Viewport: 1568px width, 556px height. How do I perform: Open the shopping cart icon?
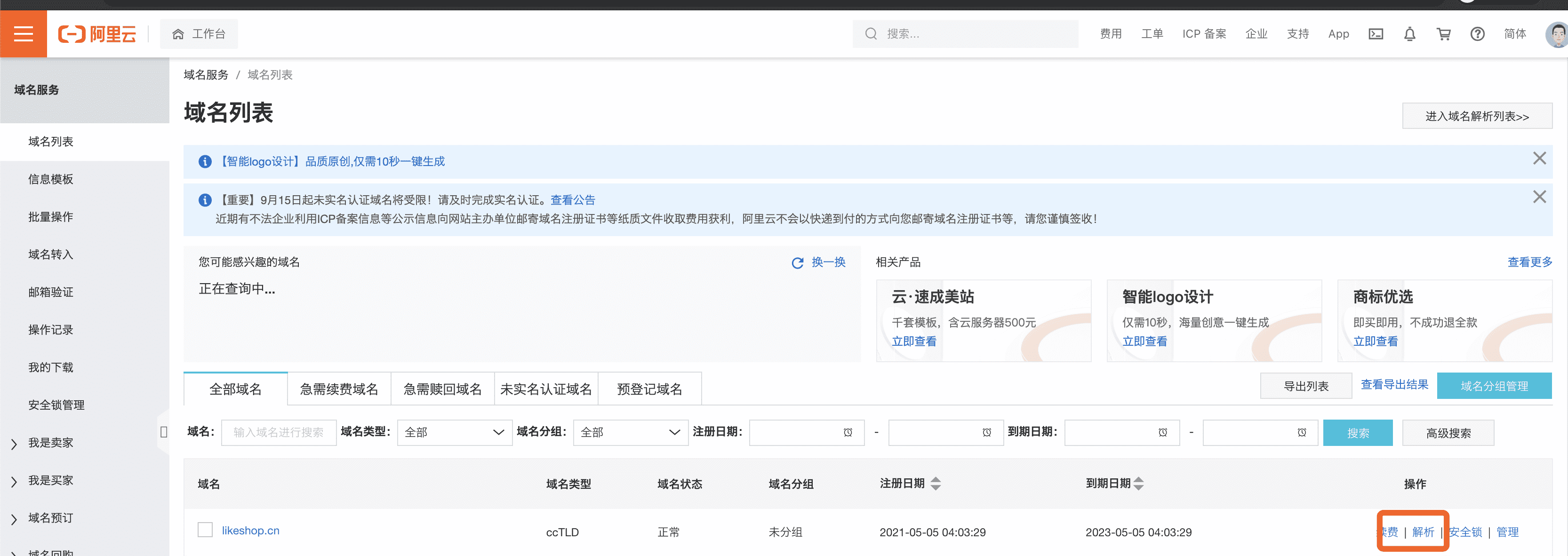point(1443,34)
